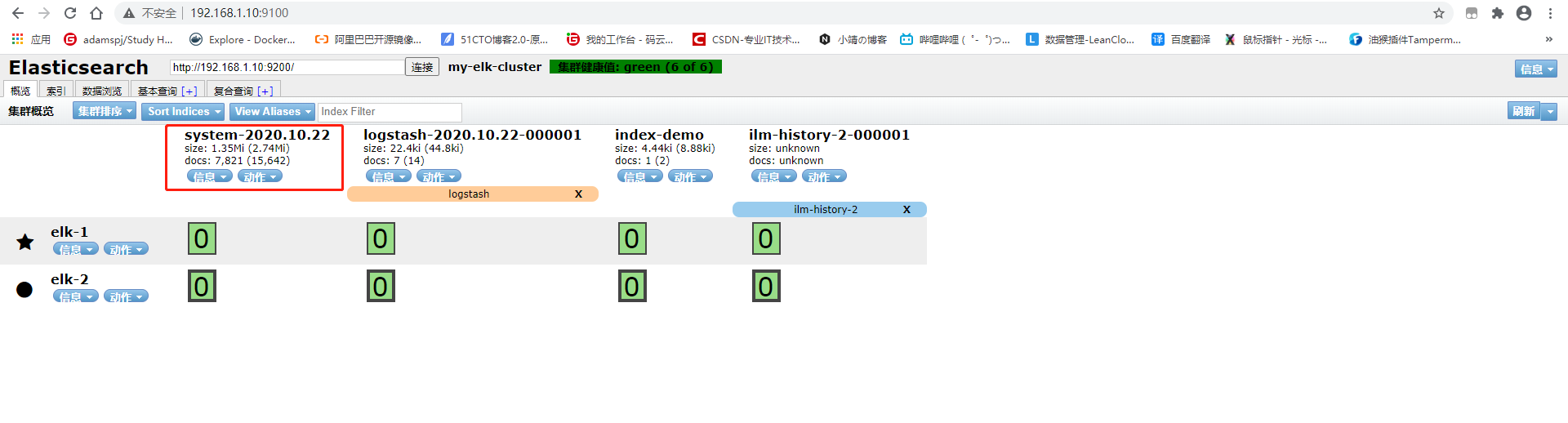Open the extensions puzzle icon
The image size is (1568, 423).
tap(1497, 13)
